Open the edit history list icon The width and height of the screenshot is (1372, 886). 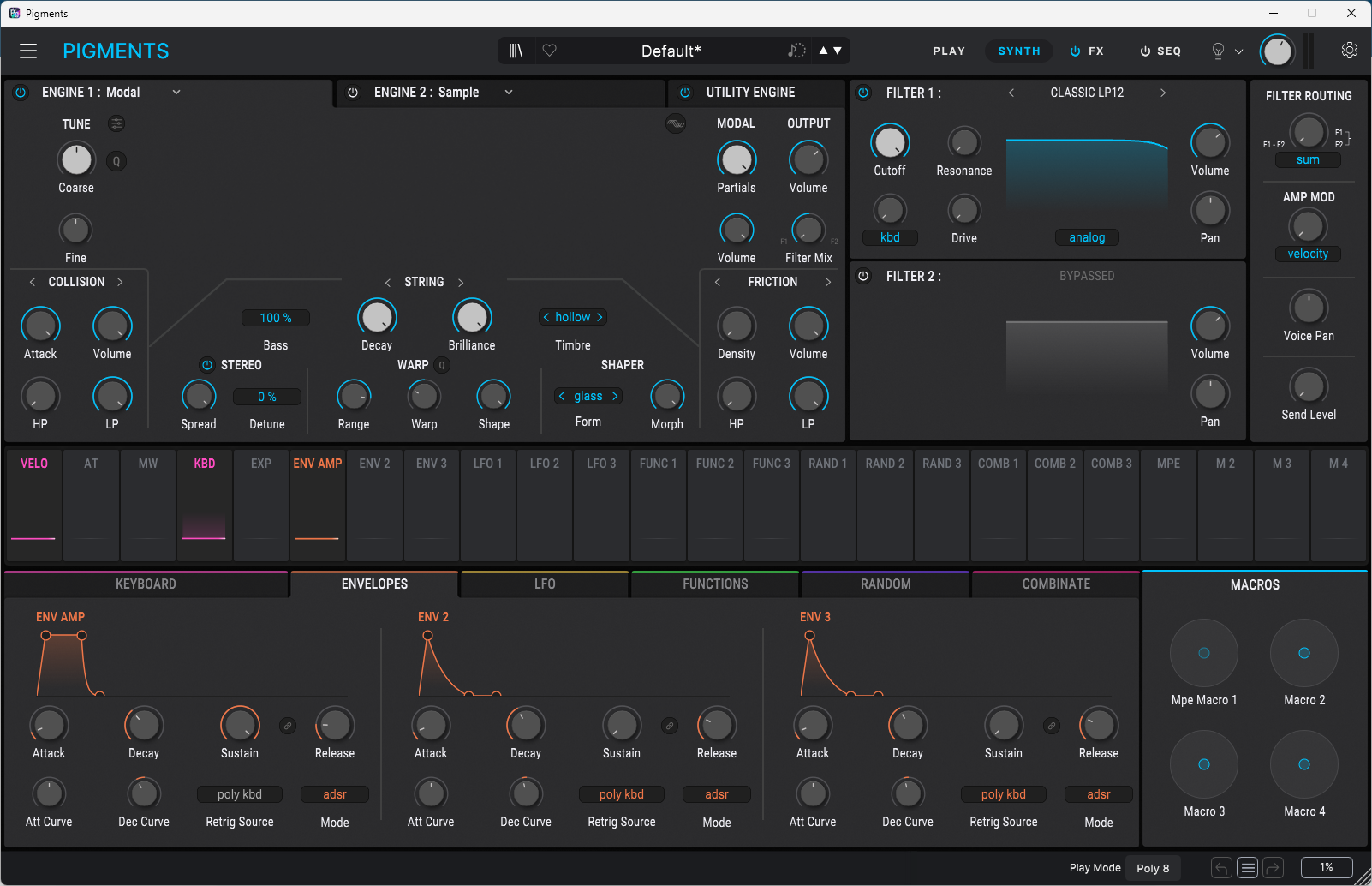click(1248, 868)
